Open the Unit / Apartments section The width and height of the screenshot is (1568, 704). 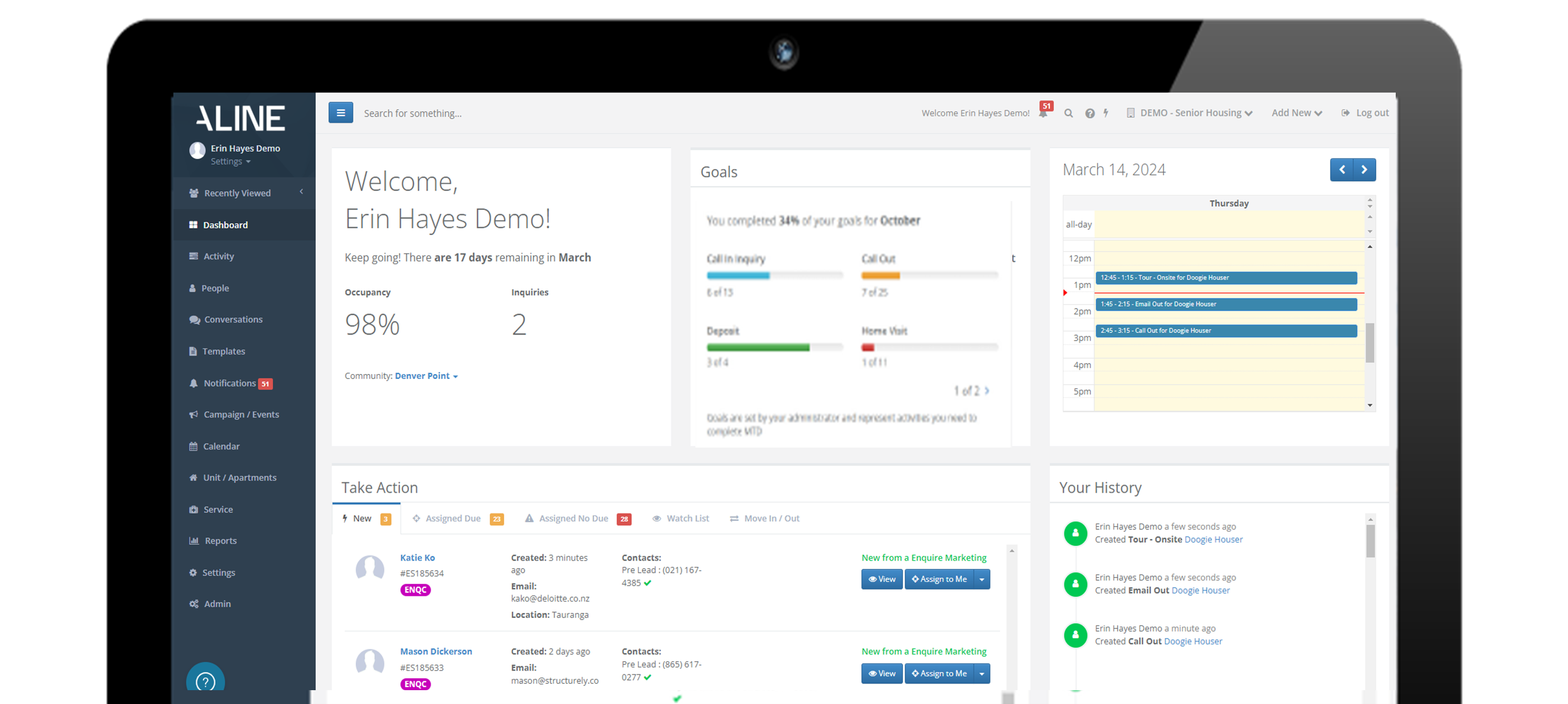pyautogui.click(x=240, y=477)
